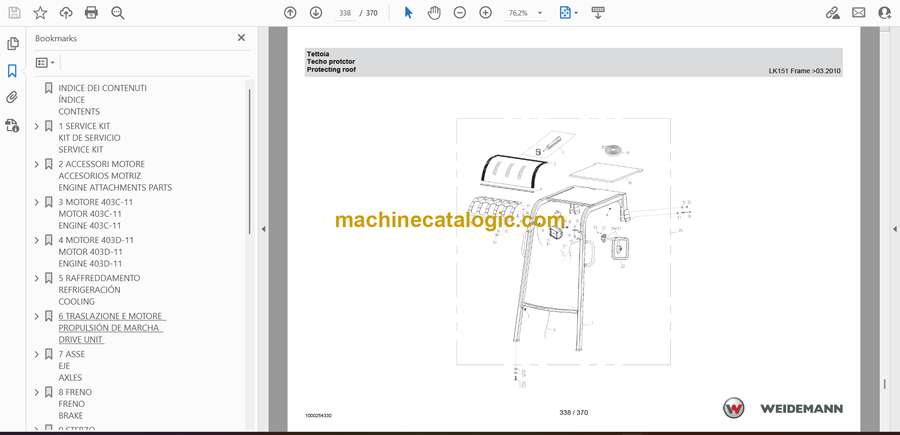Collapse the left navigation pane handle

[x=263, y=229]
